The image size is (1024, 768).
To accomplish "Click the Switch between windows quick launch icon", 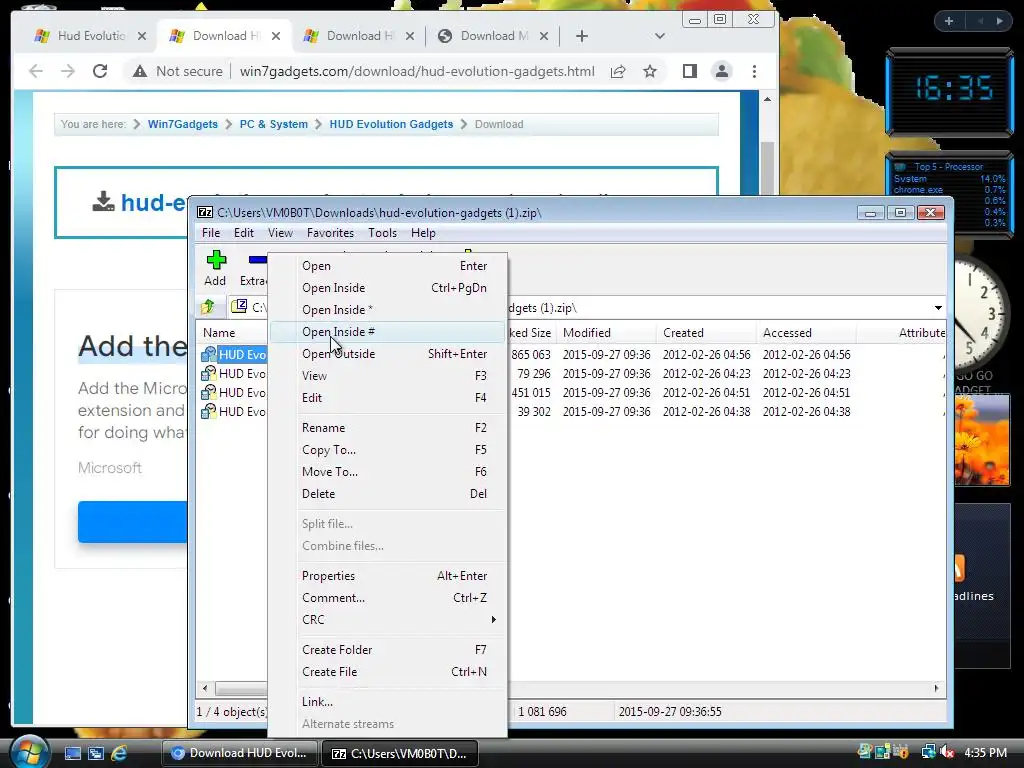I will (x=95, y=753).
